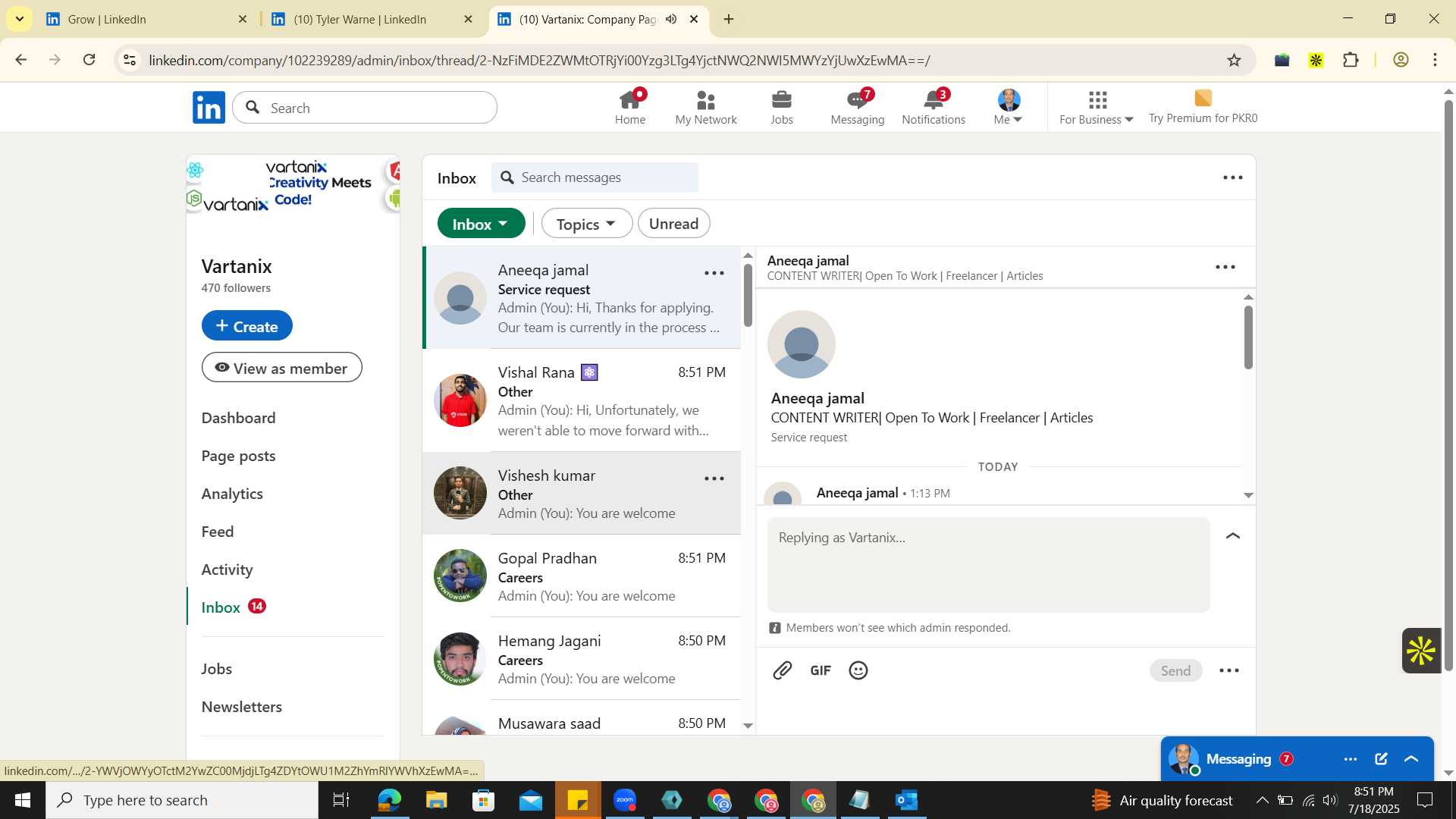This screenshot has height=819, width=1456.
Task: Open the For Business grid menu
Action: [1097, 107]
